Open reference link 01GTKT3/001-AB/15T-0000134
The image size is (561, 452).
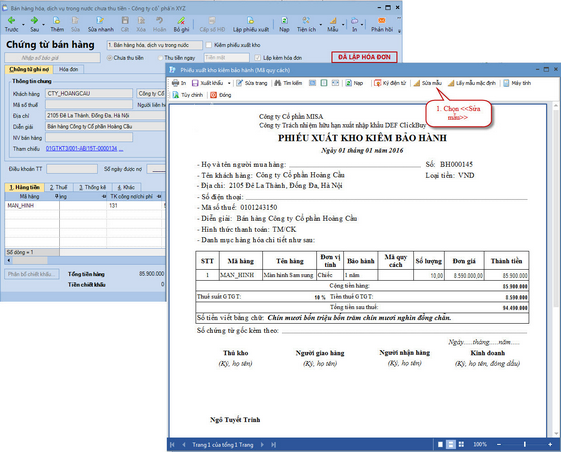click(81, 149)
